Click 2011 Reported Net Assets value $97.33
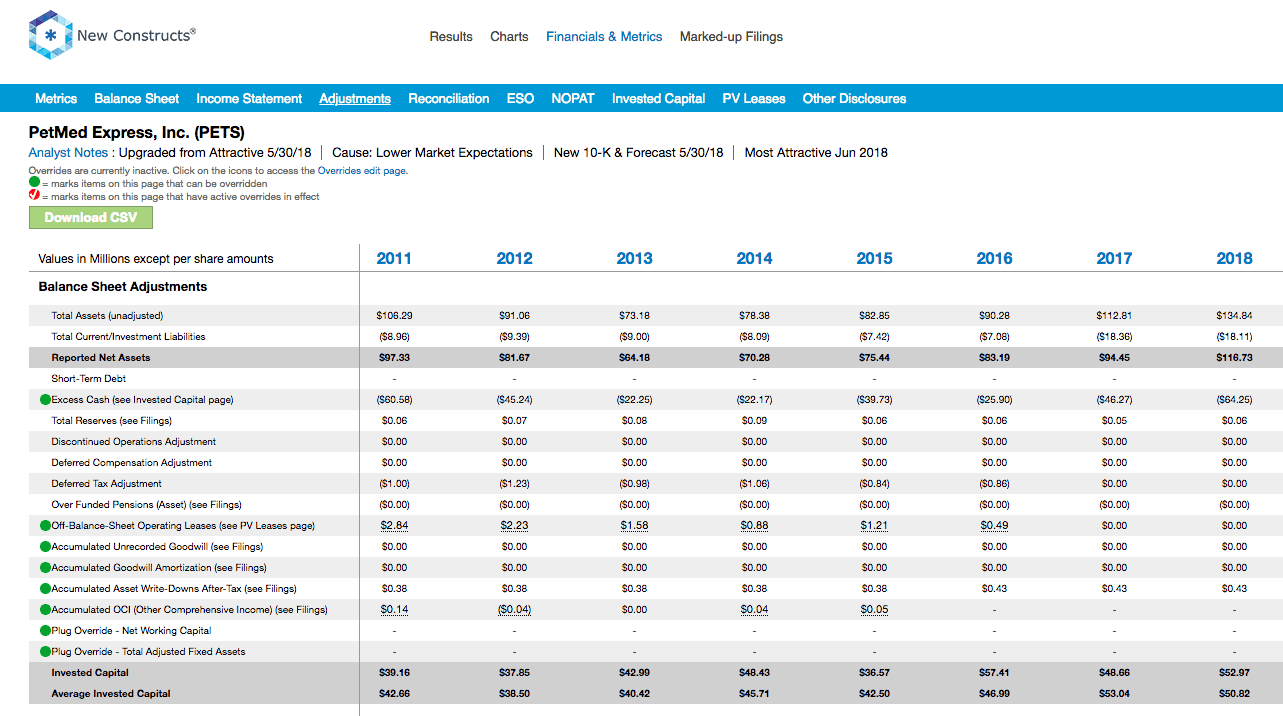Screen dimensions: 1283x716 click(394, 358)
